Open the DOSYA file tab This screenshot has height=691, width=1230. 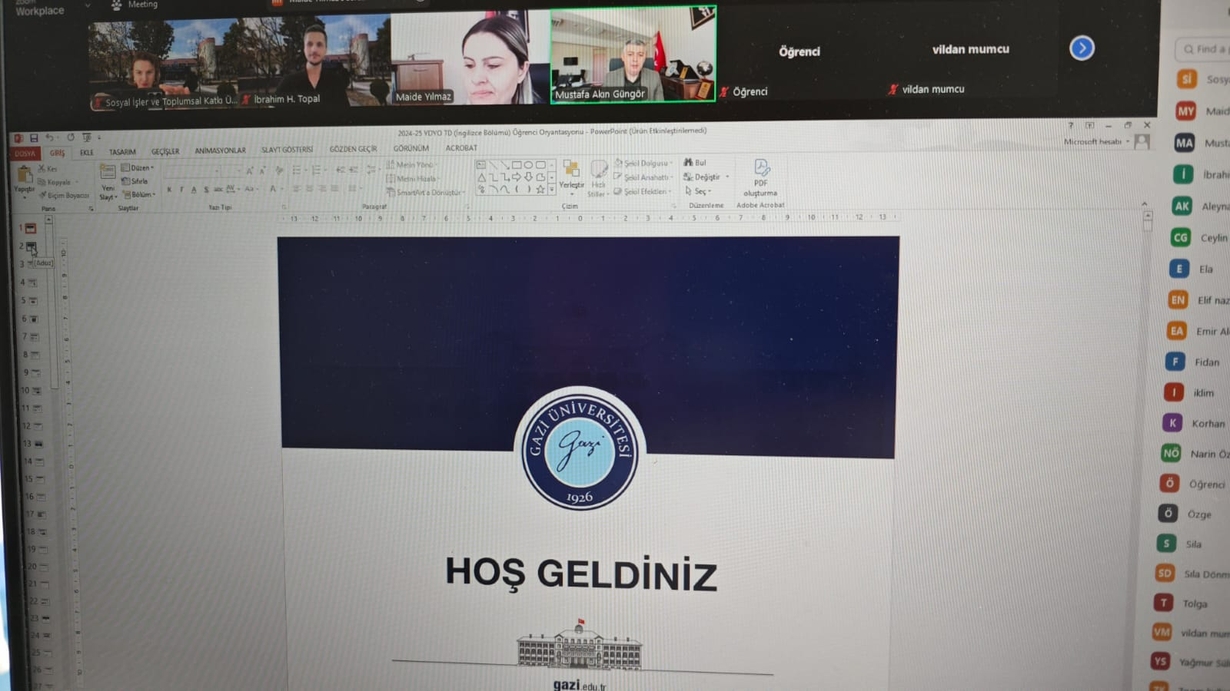pyautogui.click(x=24, y=154)
